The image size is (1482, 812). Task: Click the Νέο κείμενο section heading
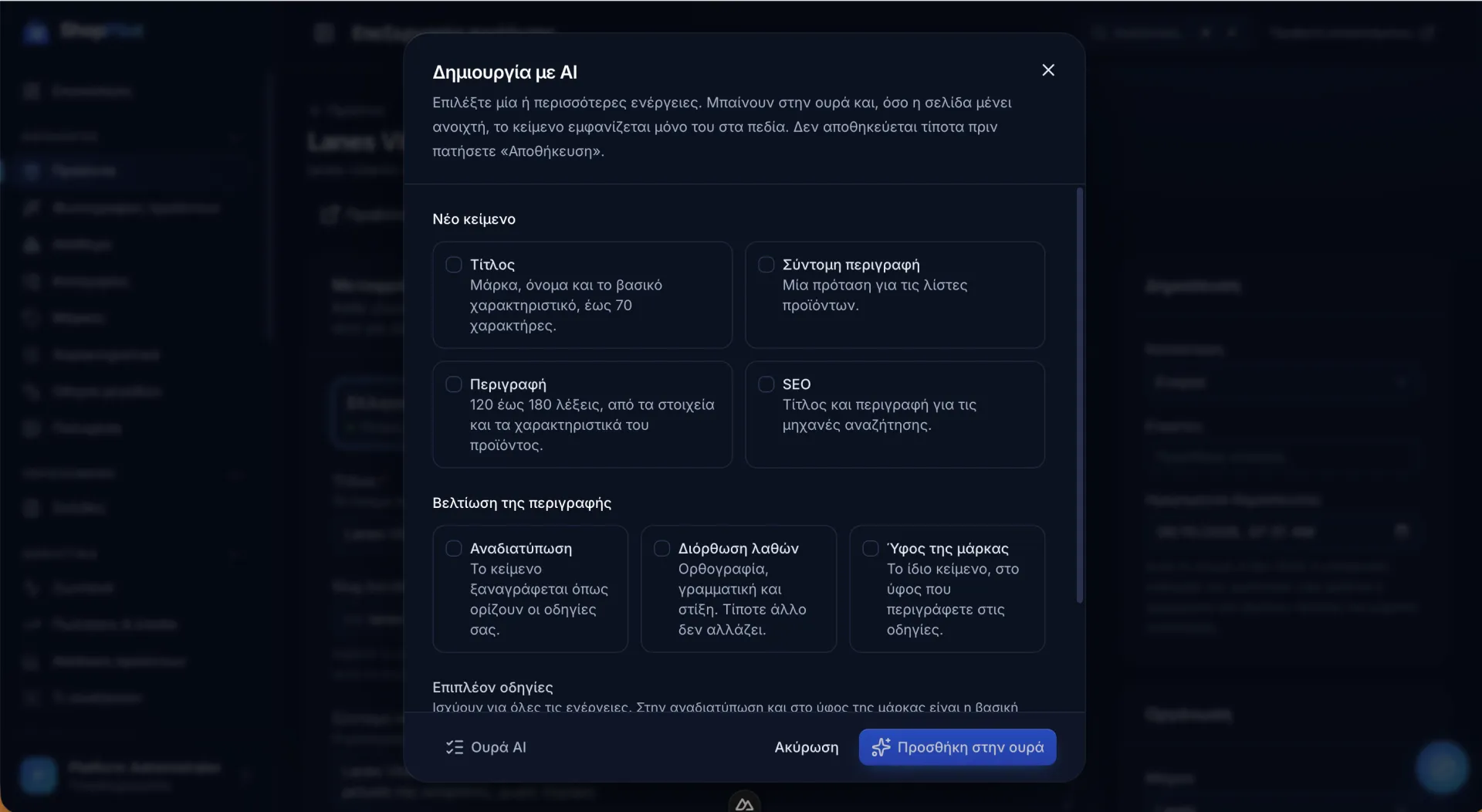pyautogui.click(x=474, y=219)
